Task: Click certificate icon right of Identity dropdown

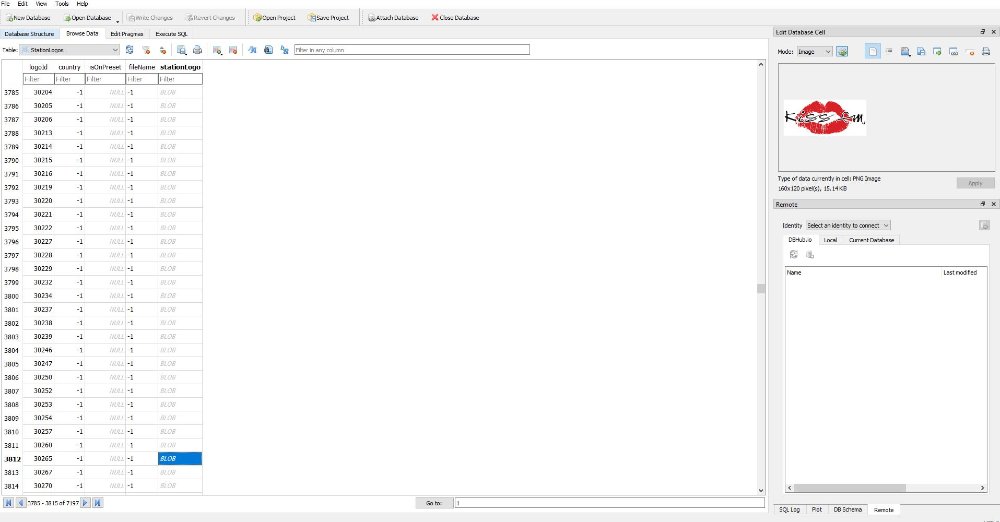Action: point(985,225)
